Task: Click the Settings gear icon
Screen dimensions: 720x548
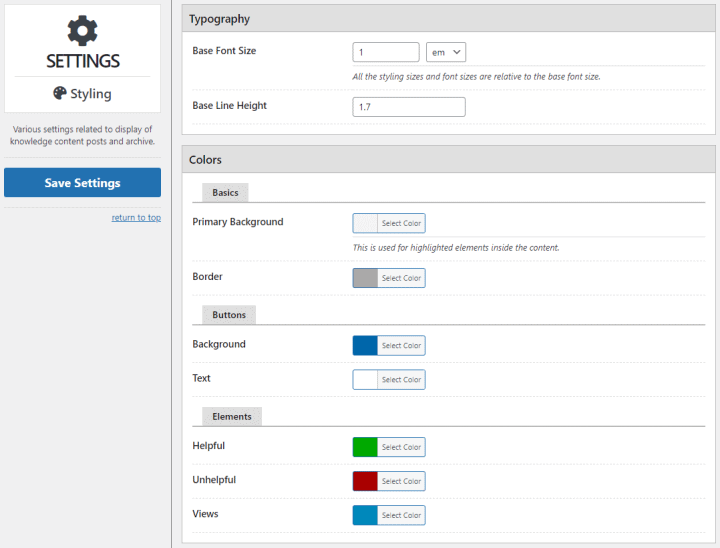Action: (x=83, y=31)
